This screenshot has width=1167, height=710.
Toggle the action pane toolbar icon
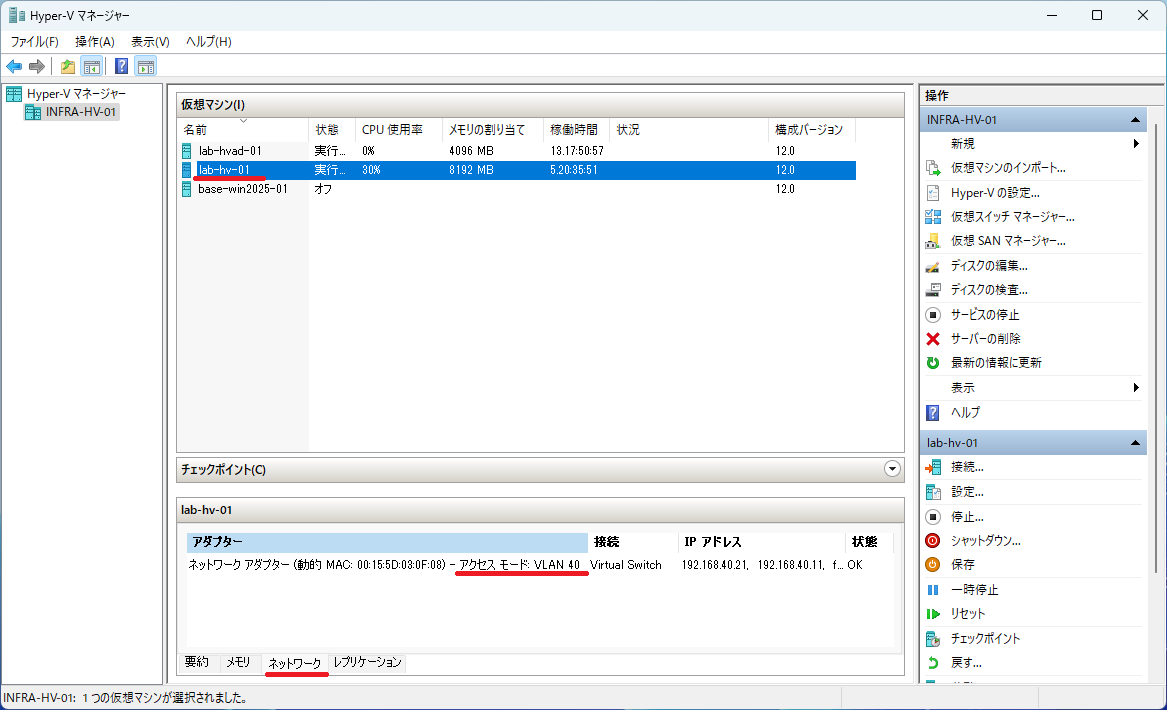tap(146, 67)
